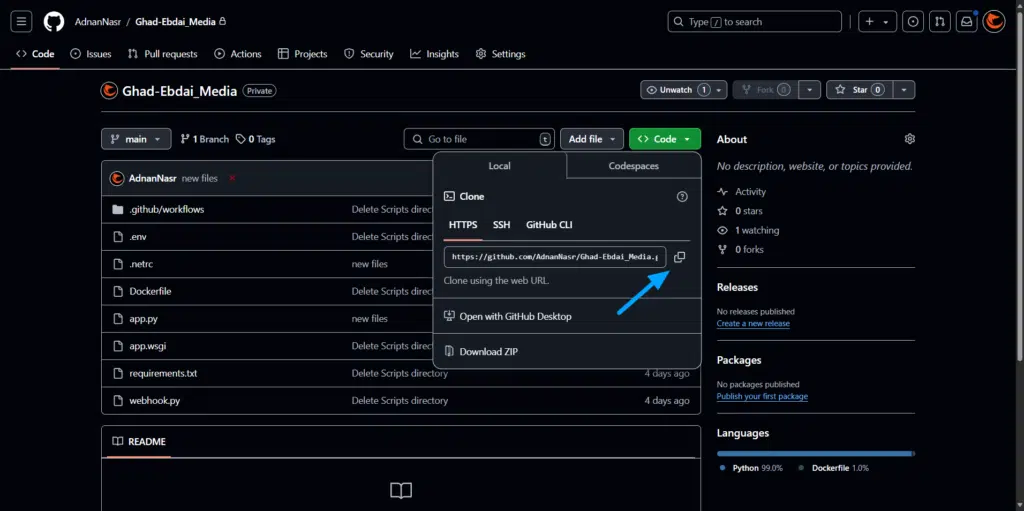Screen dimensions: 1024x511
Task: Open the notifications inbox icon
Action: pyautogui.click(x=967, y=22)
